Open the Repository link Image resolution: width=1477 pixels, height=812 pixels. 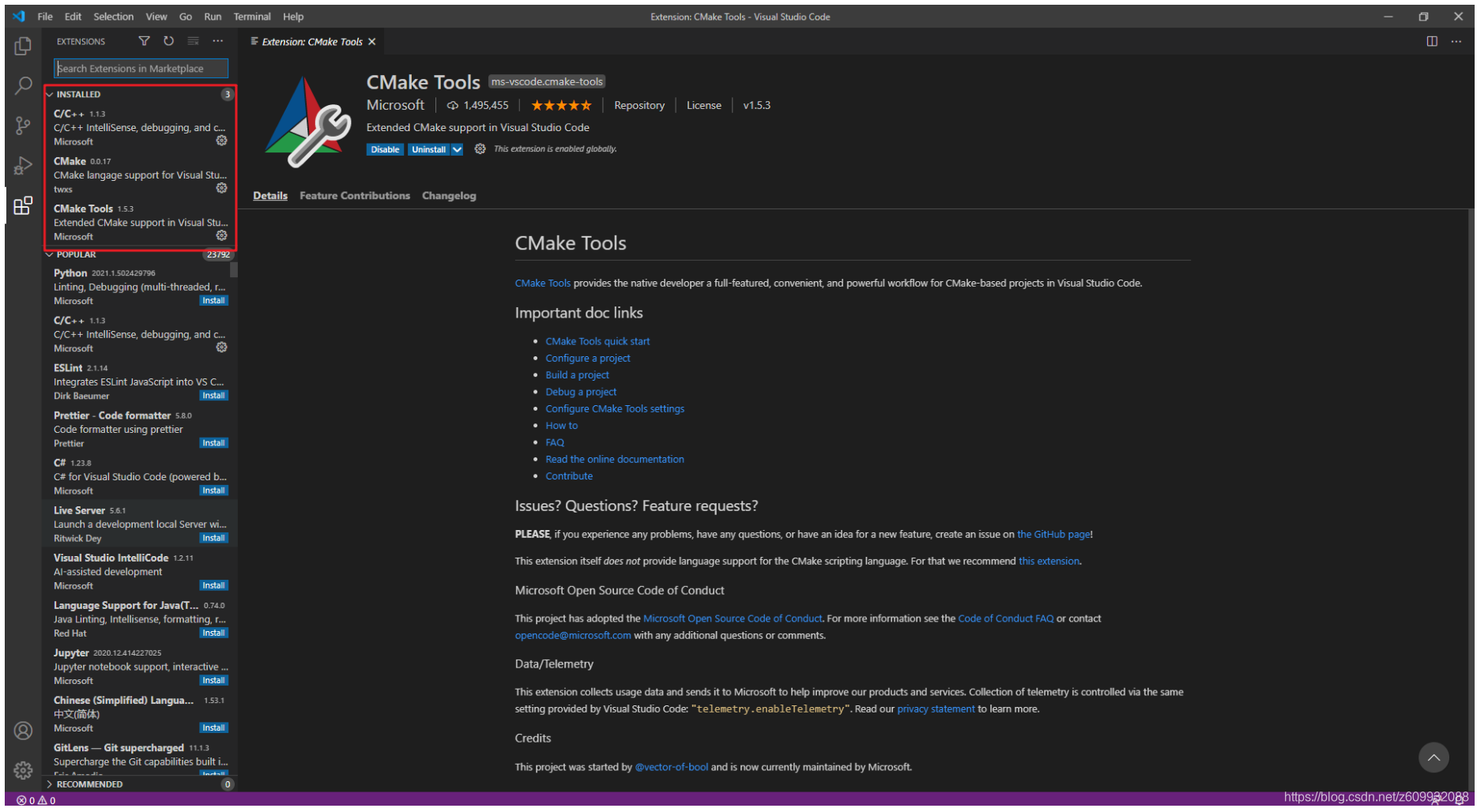coord(639,105)
